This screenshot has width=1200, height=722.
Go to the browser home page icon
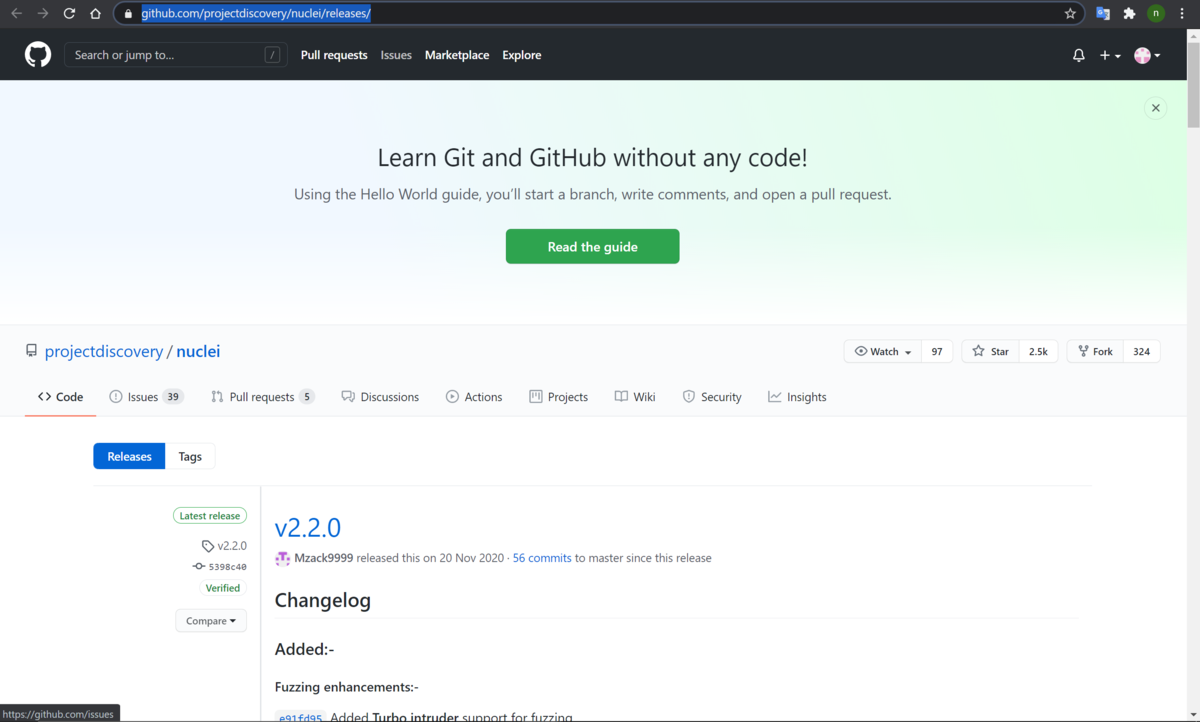pyautogui.click(x=95, y=14)
